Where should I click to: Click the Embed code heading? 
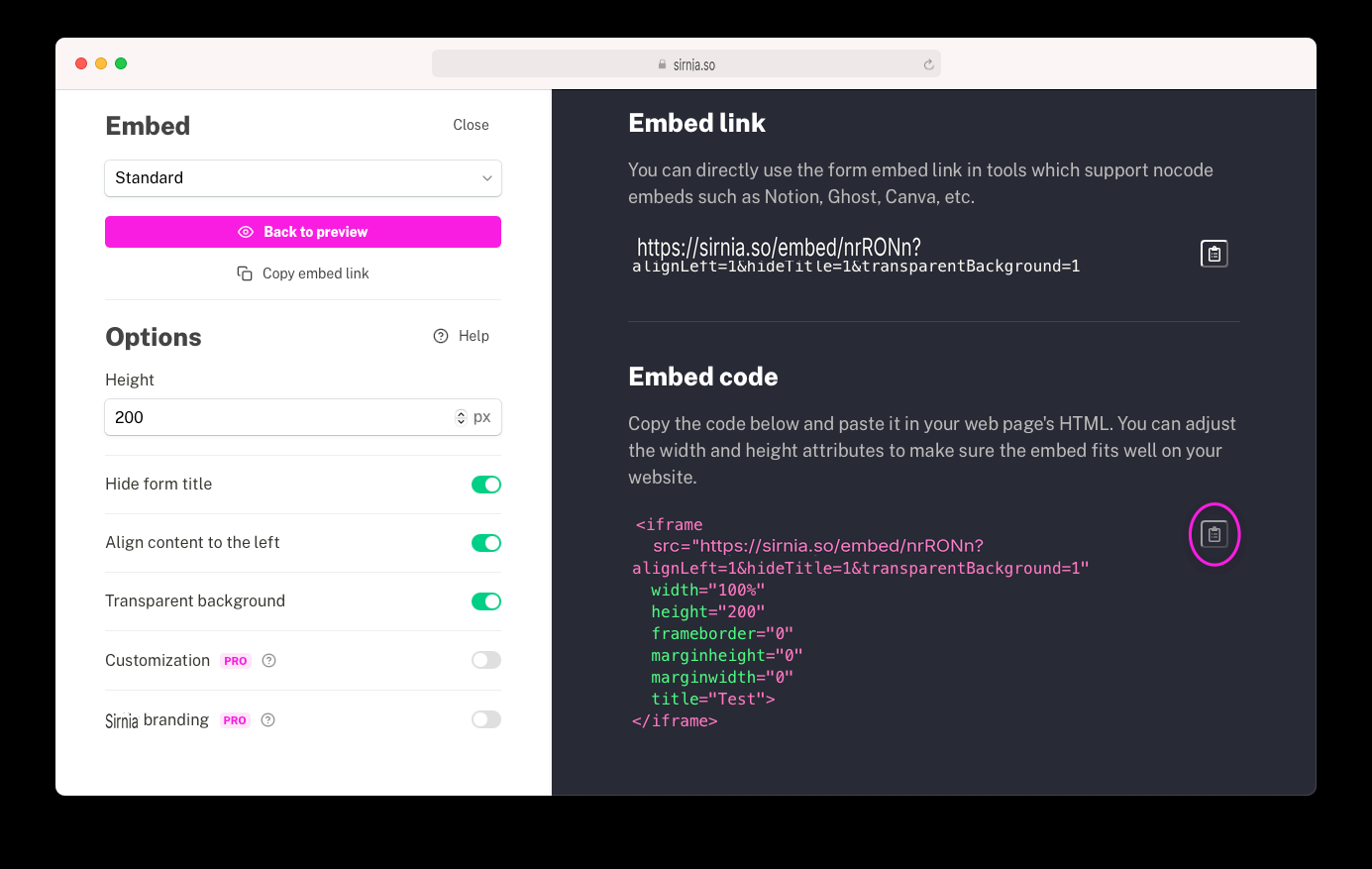(703, 377)
